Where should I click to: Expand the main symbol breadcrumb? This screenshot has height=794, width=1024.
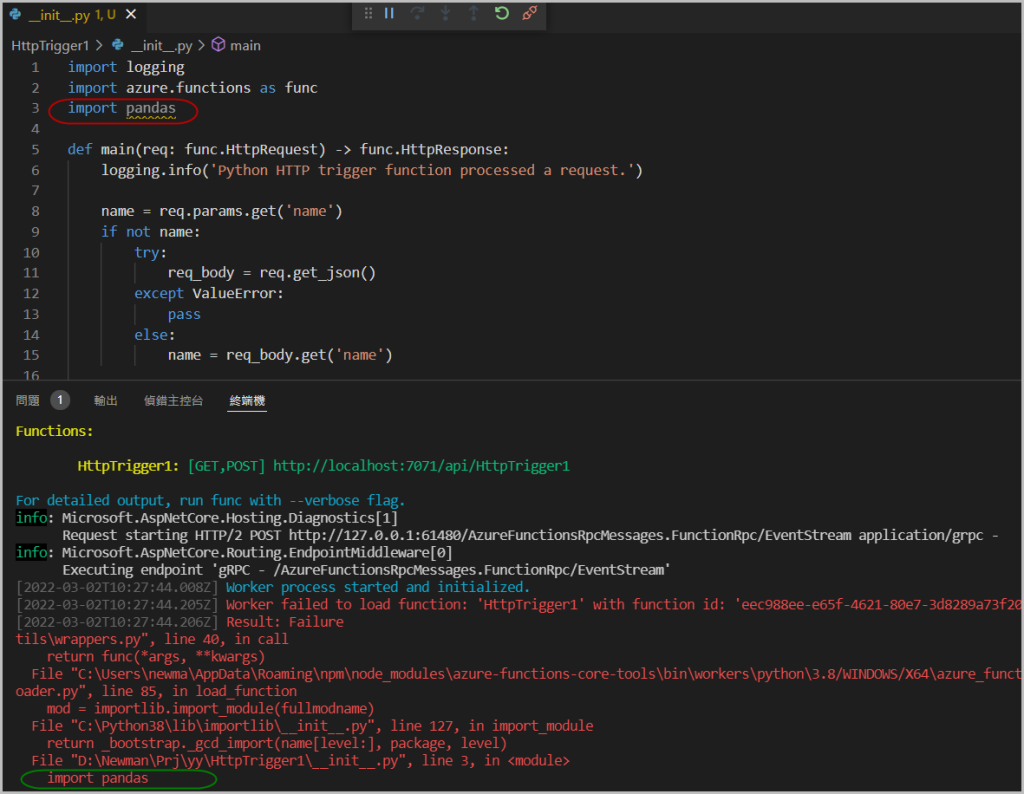244,45
